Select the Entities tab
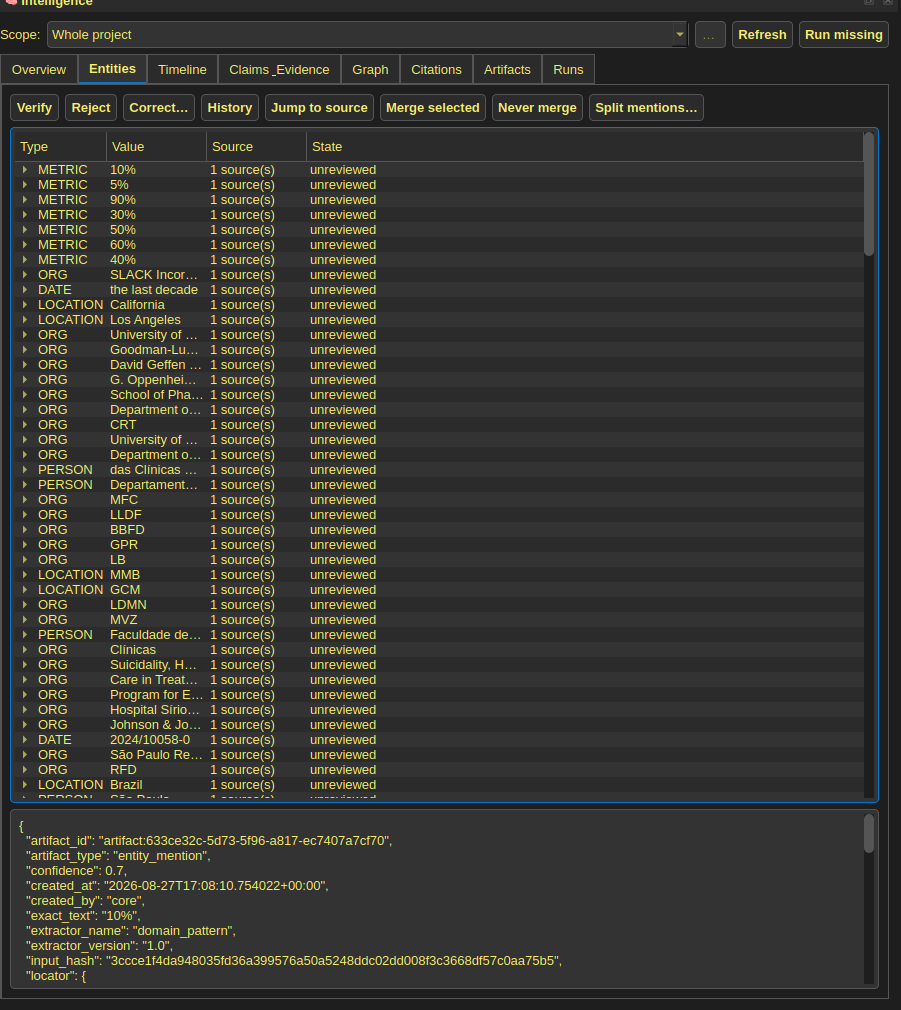The image size is (901, 1010). [x=112, y=69]
